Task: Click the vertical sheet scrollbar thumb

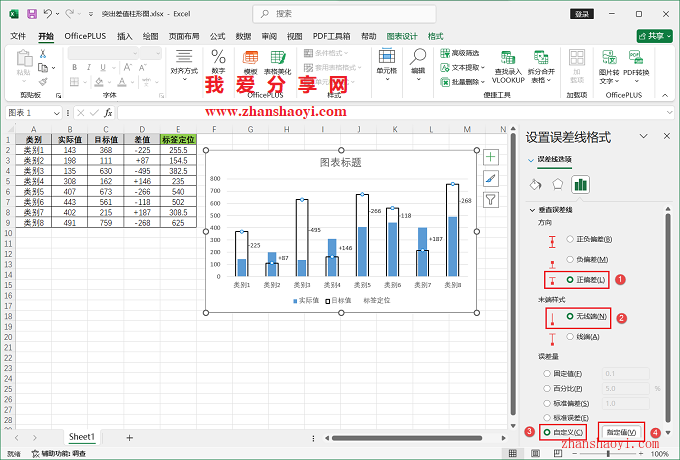Action: tap(513, 274)
